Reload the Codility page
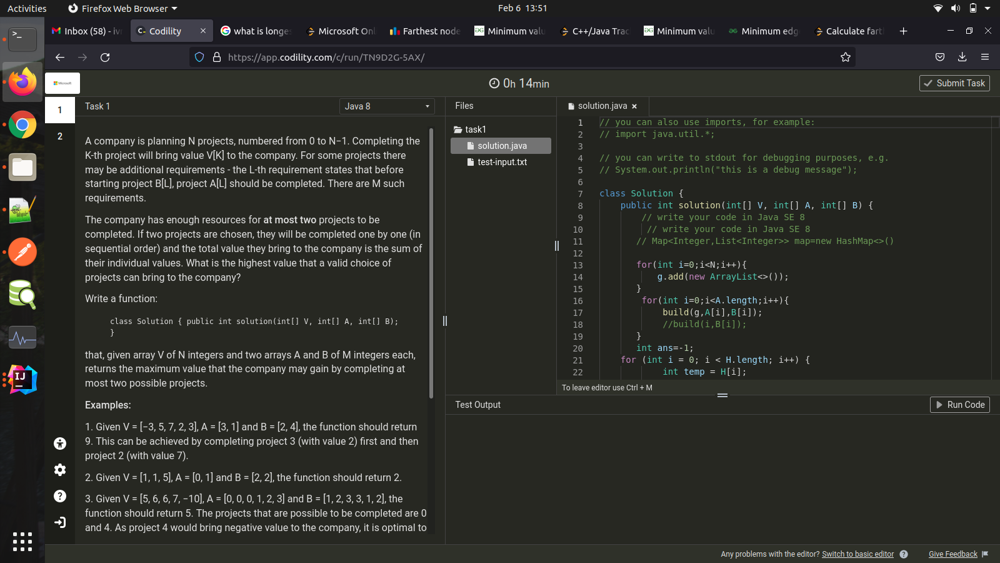This screenshot has width=1000, height=563. click(105, 57)
